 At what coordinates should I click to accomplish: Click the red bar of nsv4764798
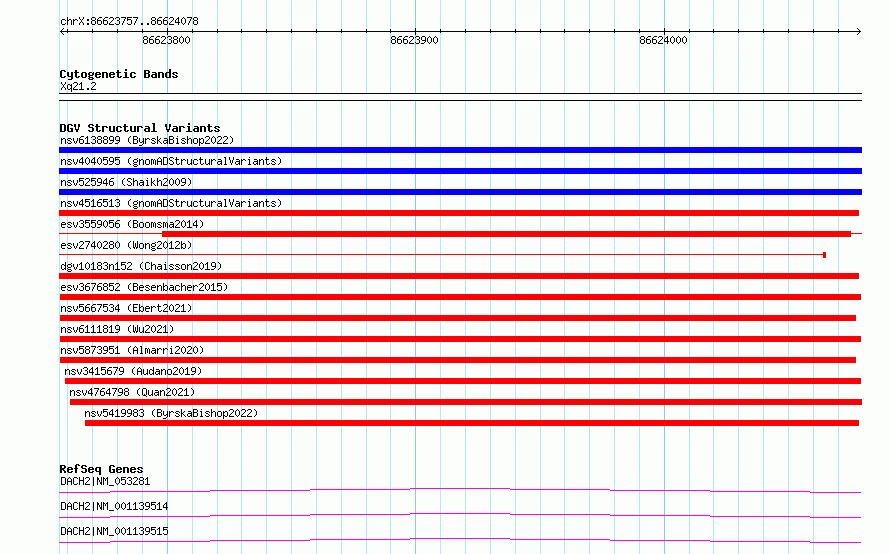pyautogui.click(x=466, y=402)
